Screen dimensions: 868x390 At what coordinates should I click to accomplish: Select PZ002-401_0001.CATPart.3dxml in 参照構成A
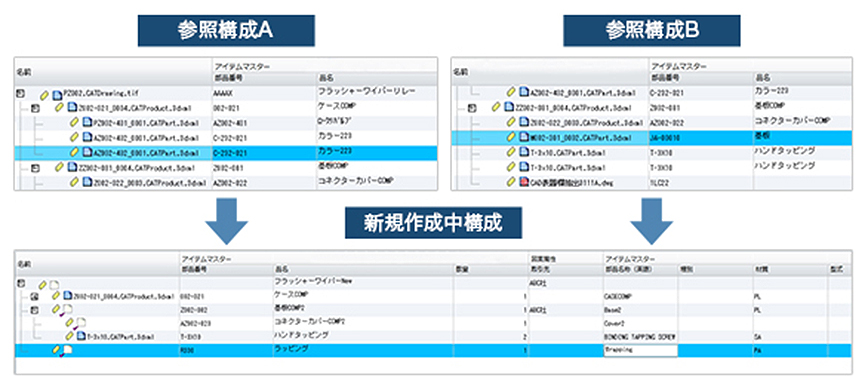coord(147,123)
